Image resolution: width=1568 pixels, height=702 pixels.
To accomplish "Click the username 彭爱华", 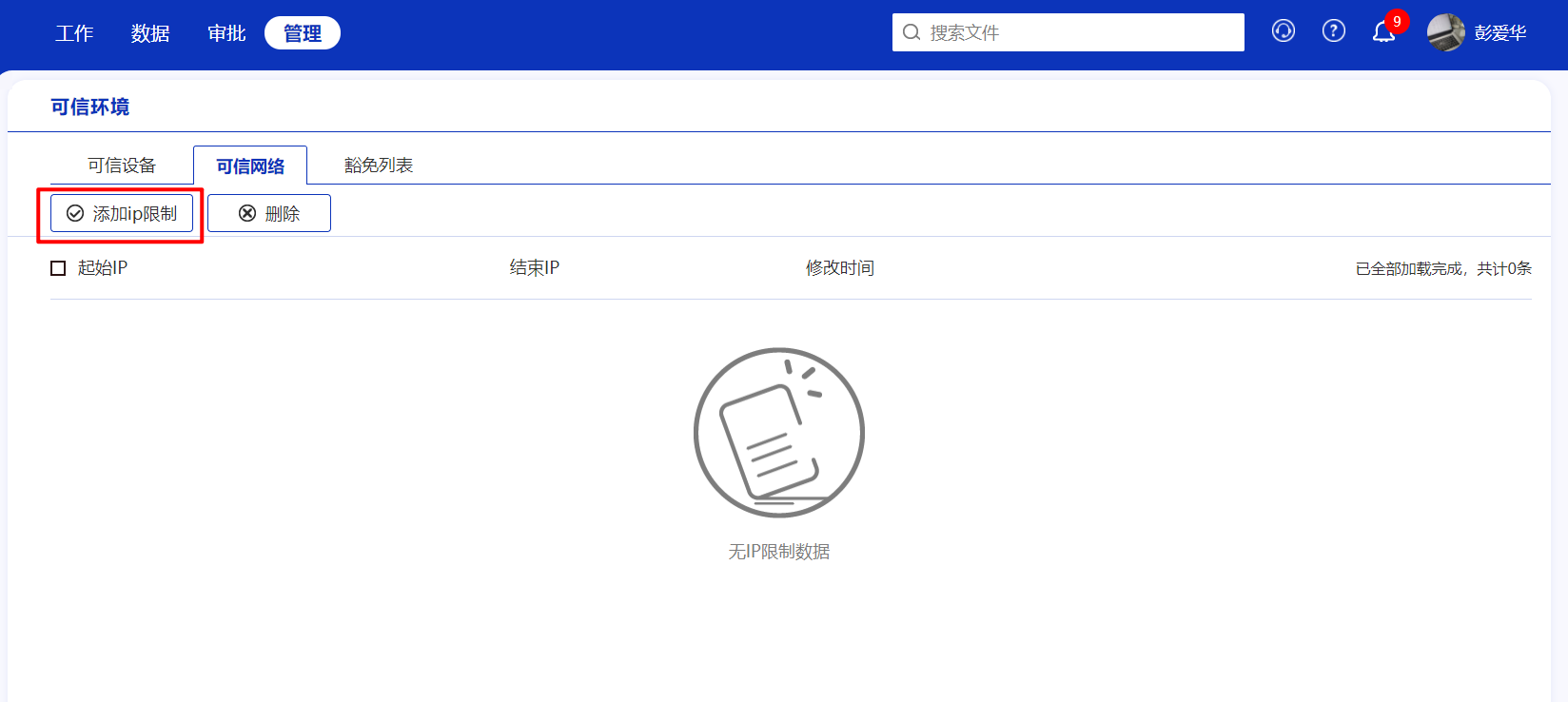I will click(1500, 33).
